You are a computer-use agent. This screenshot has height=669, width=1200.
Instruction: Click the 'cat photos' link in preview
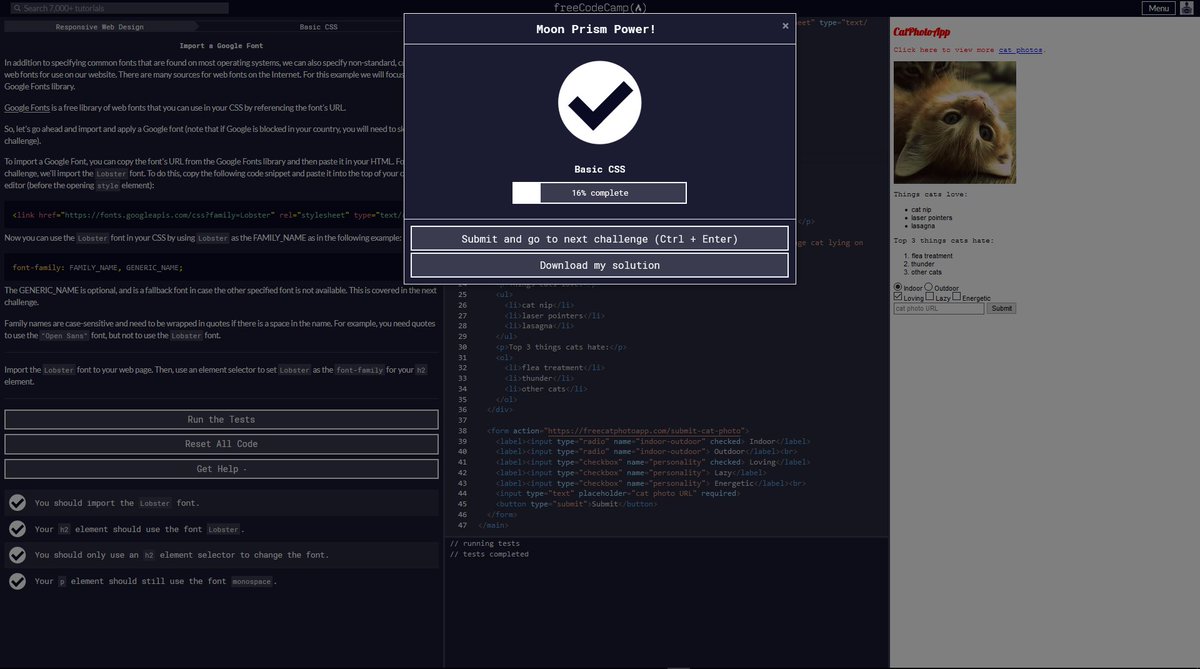pyautogui.click(x=1020, y=50)
